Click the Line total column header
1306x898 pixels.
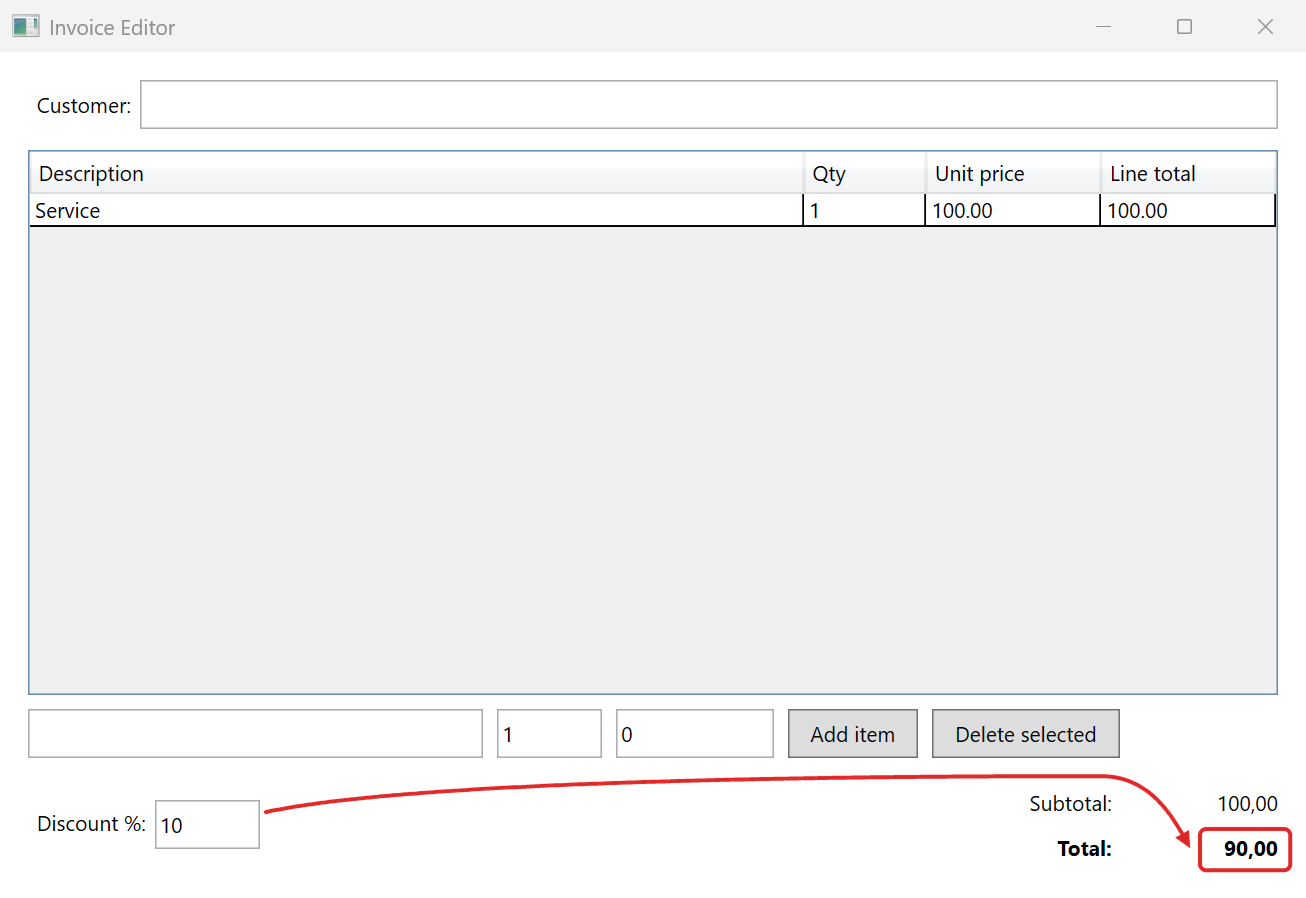click(1188, 173)
